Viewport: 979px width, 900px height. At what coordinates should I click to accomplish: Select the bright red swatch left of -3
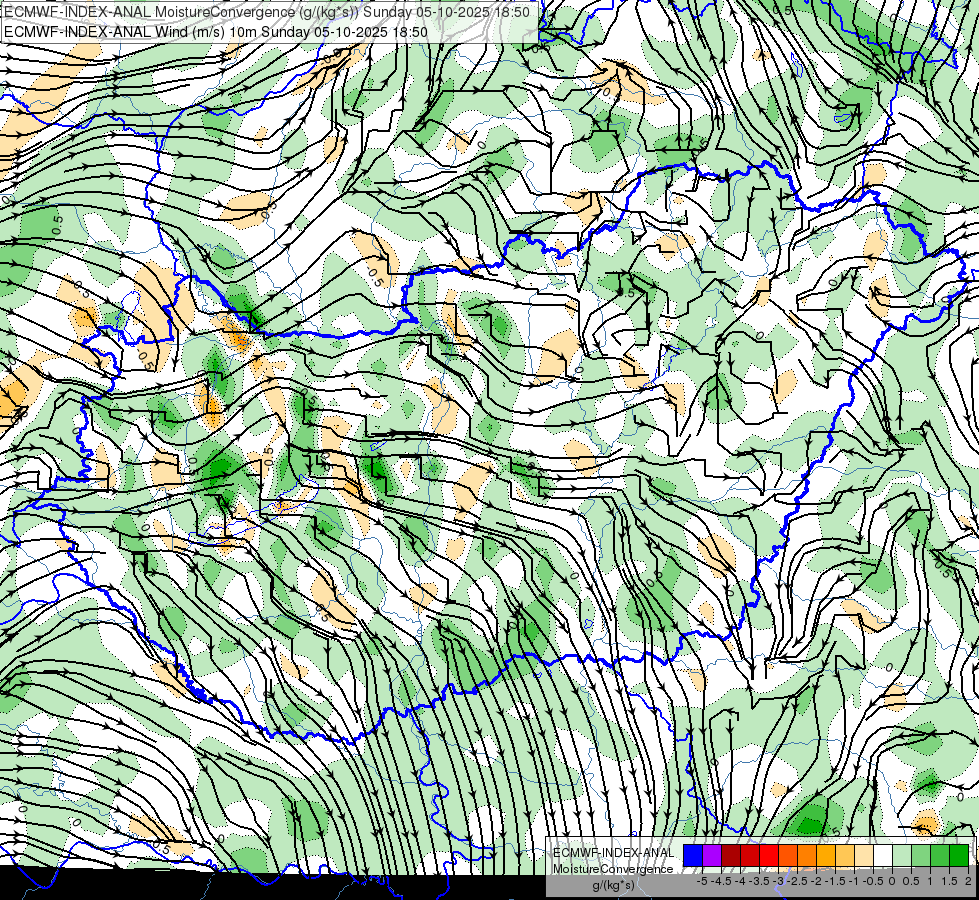tap(769, 856)
